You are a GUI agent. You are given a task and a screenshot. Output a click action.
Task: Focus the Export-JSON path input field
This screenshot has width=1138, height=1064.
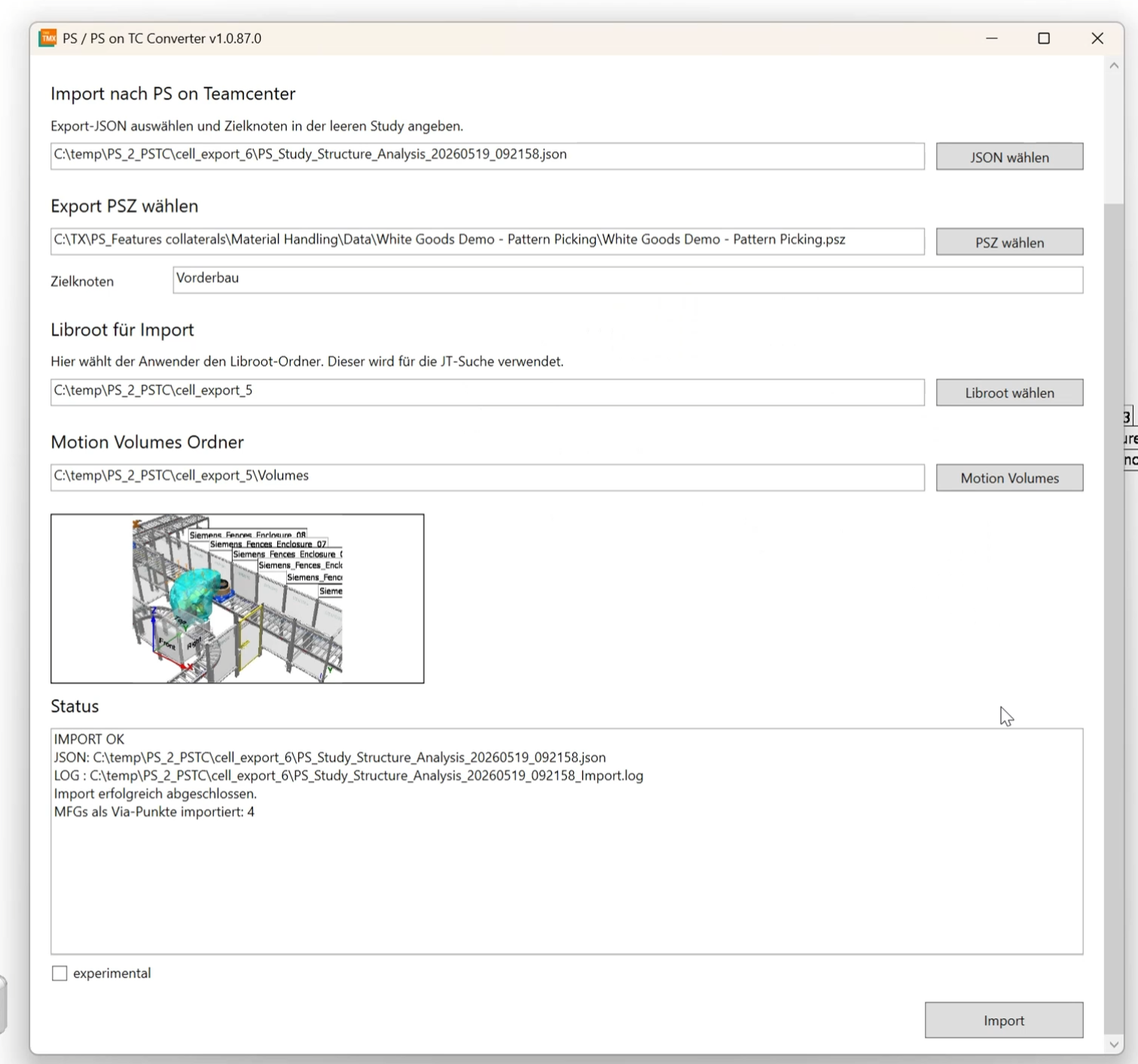(x=487, y=156)
